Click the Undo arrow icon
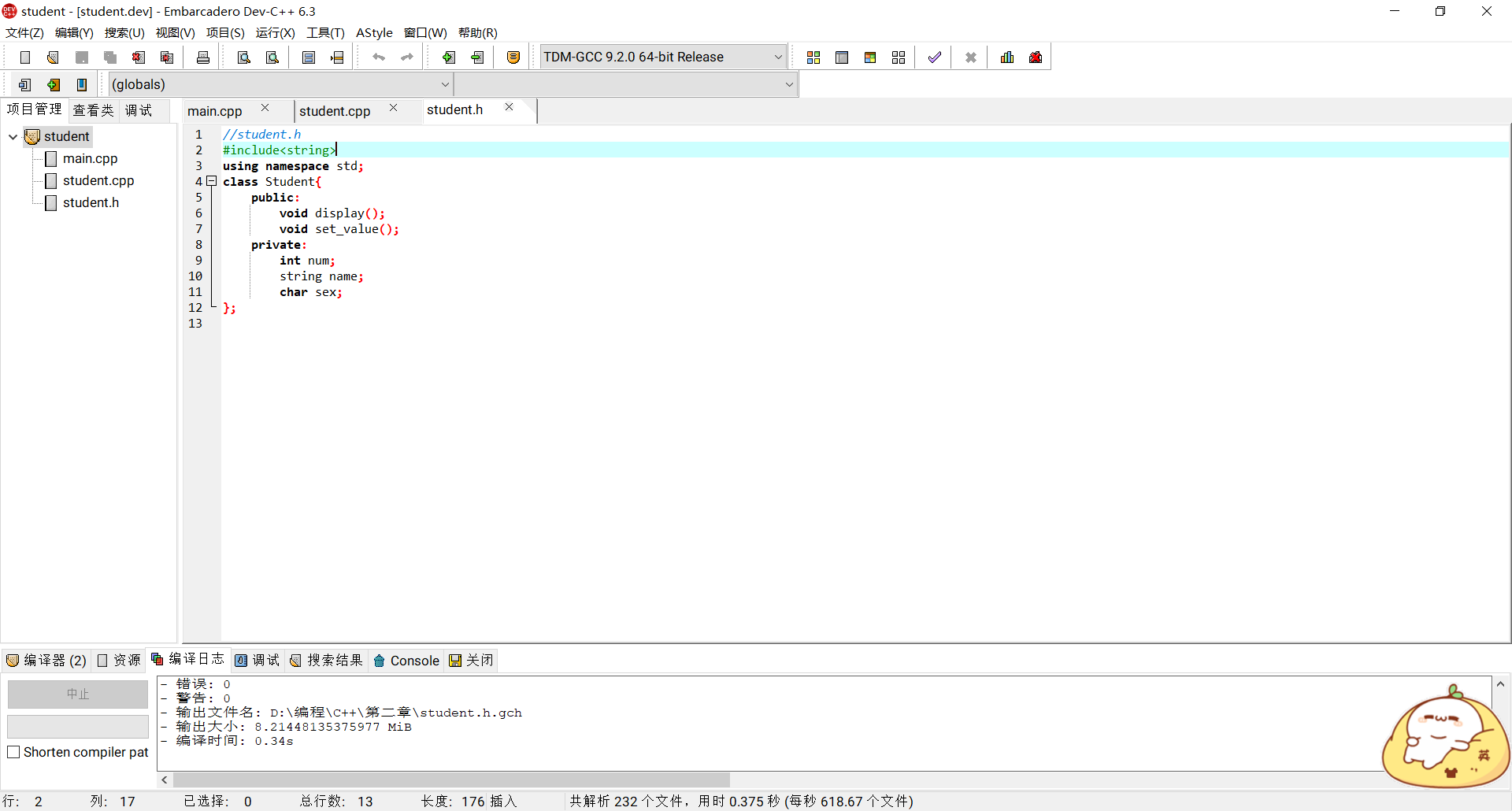Viewport: 1512px width, 811px height. (379, 57)
